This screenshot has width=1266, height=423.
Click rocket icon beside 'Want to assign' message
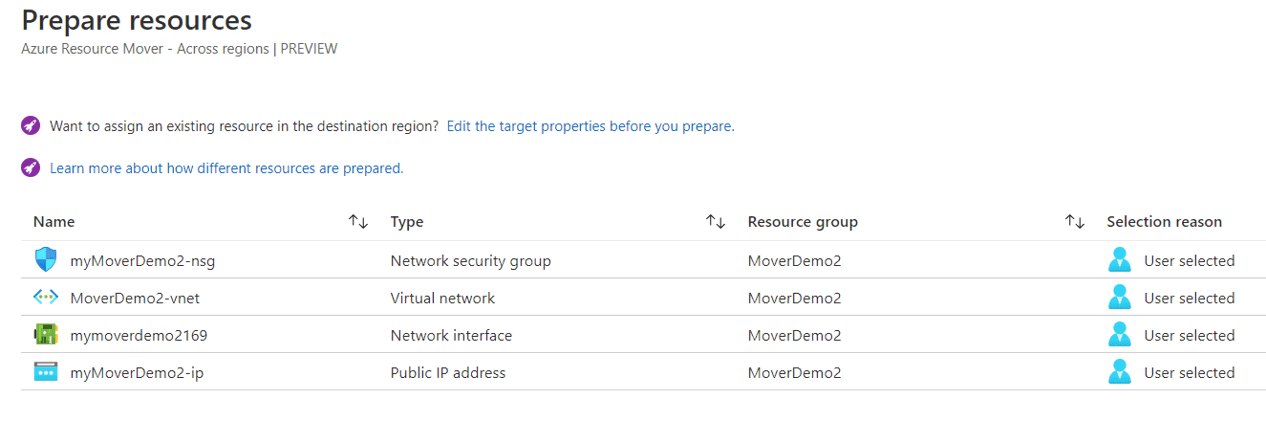click(x=30, y=126)
